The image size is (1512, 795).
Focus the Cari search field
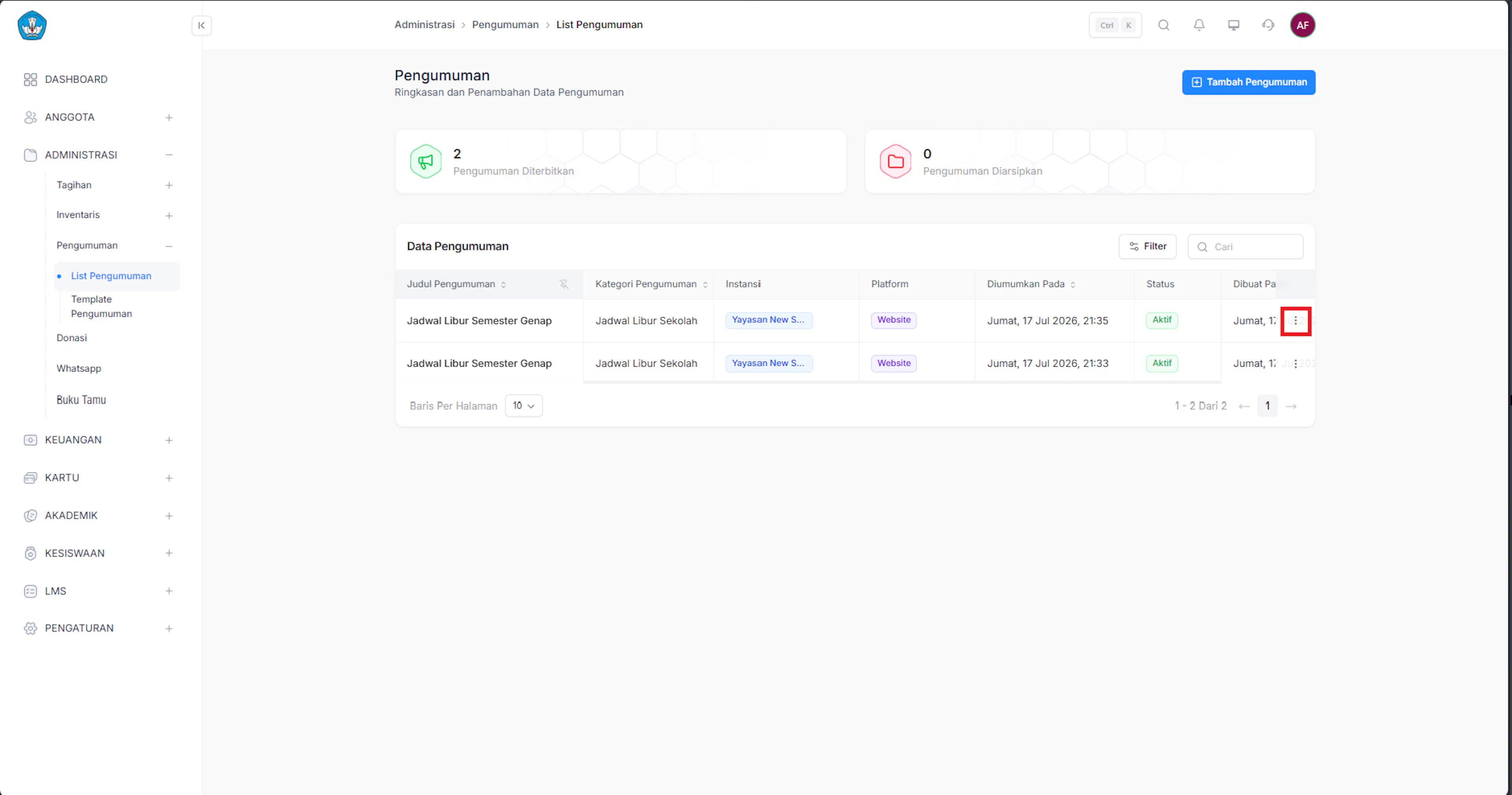coord(1245,247)
